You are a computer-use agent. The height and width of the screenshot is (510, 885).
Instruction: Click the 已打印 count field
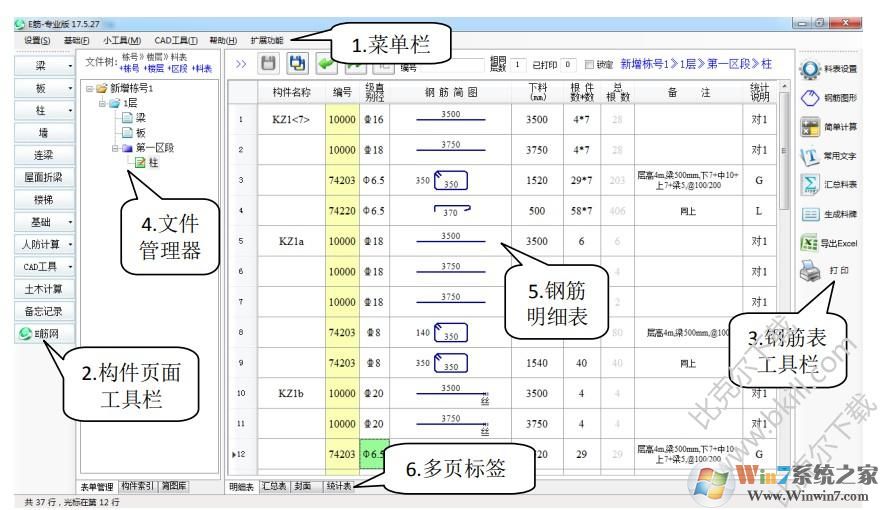point(568,64)
